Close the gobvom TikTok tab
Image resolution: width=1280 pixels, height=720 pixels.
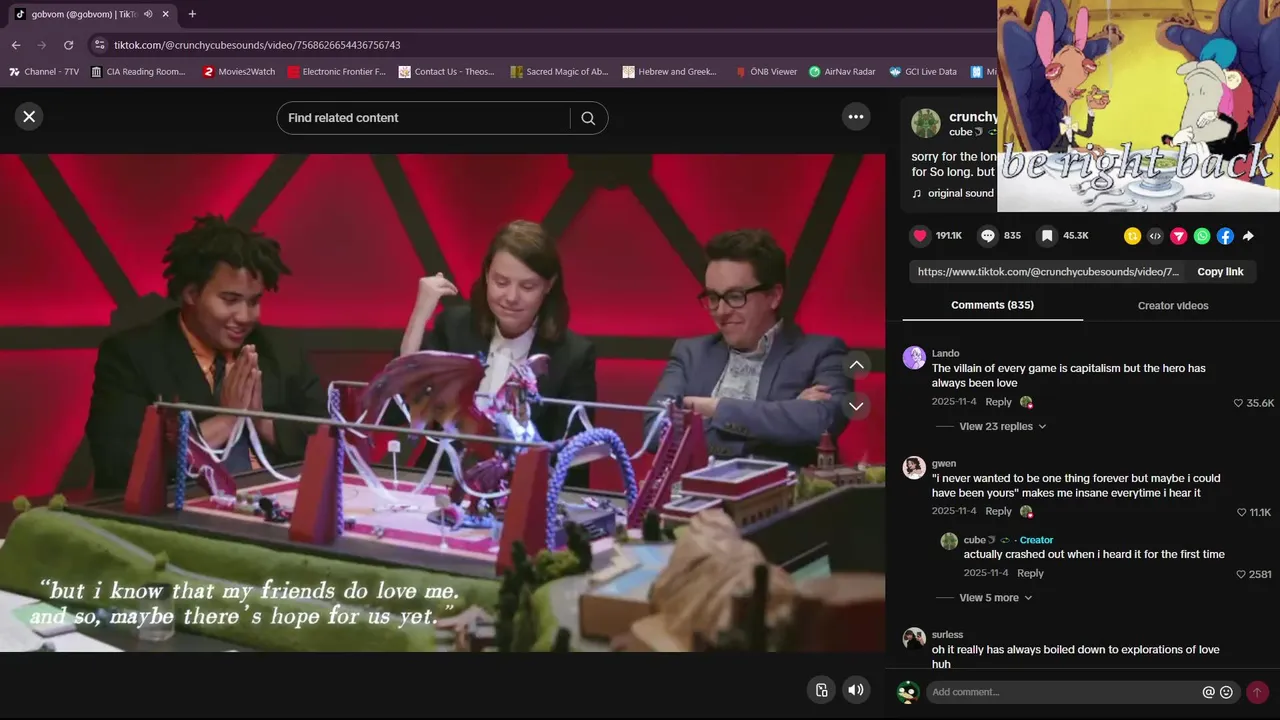[166, 14]
